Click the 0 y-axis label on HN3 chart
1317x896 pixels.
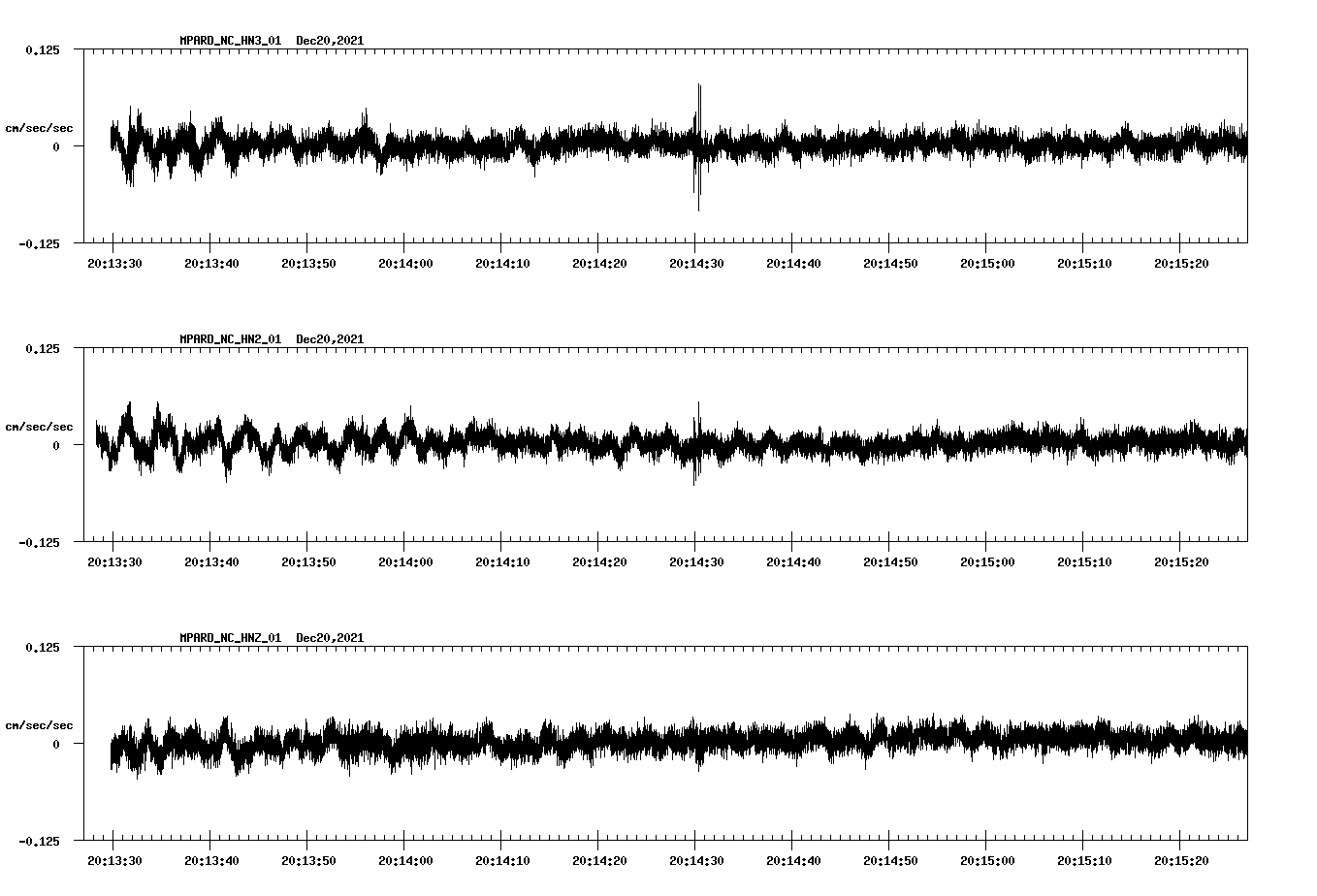point(56,146)
